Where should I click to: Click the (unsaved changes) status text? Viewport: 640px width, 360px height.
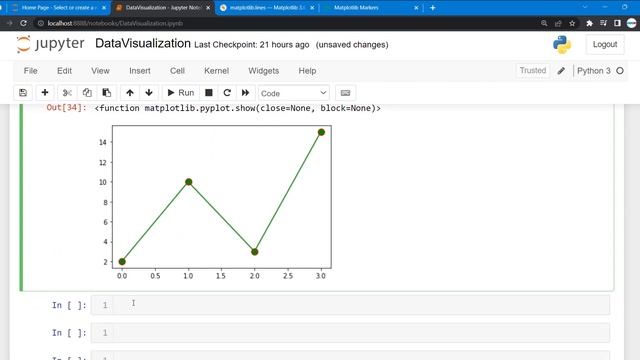tap(352, 44)
